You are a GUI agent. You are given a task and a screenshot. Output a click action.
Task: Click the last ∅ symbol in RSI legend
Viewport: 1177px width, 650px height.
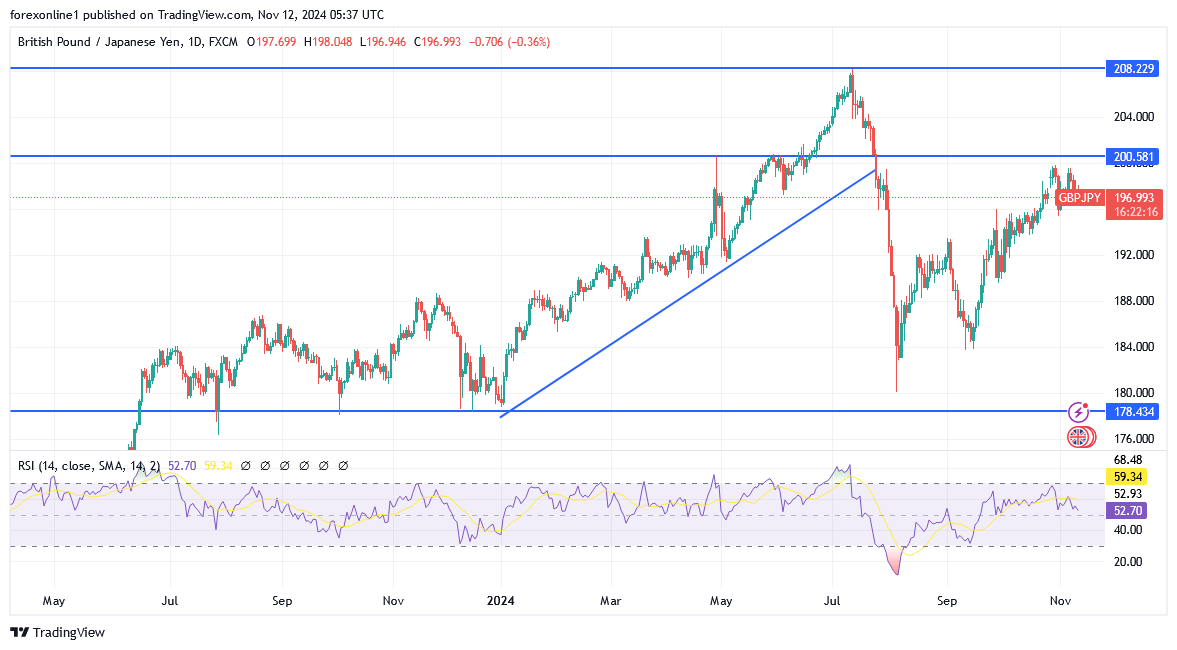[343, 465]
